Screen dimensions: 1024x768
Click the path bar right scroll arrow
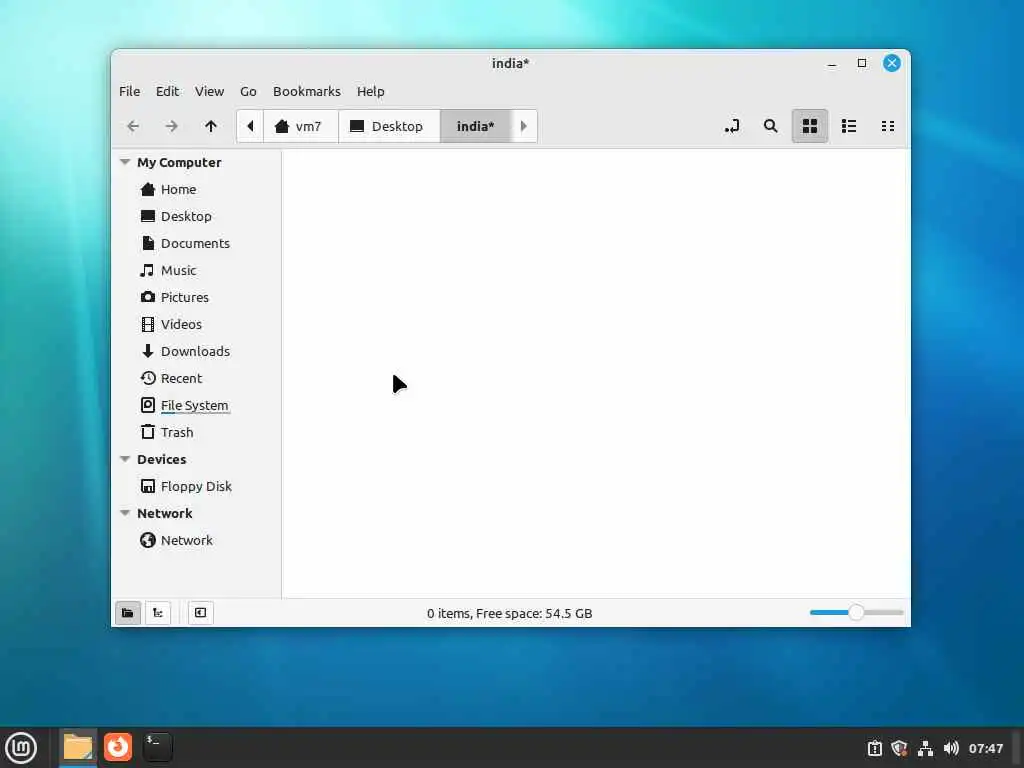(x=524, y=126)
